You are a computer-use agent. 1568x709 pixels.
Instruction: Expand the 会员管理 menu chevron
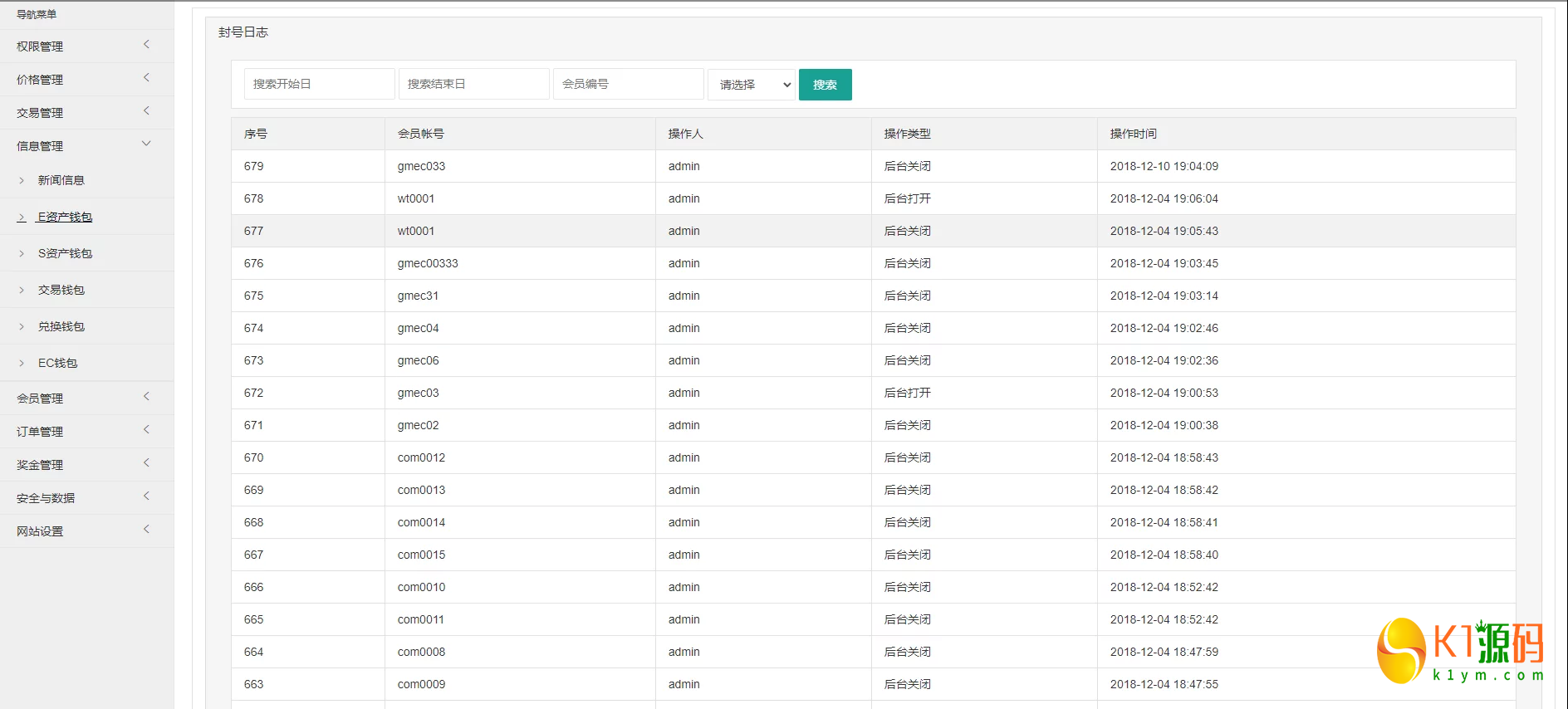147,397
